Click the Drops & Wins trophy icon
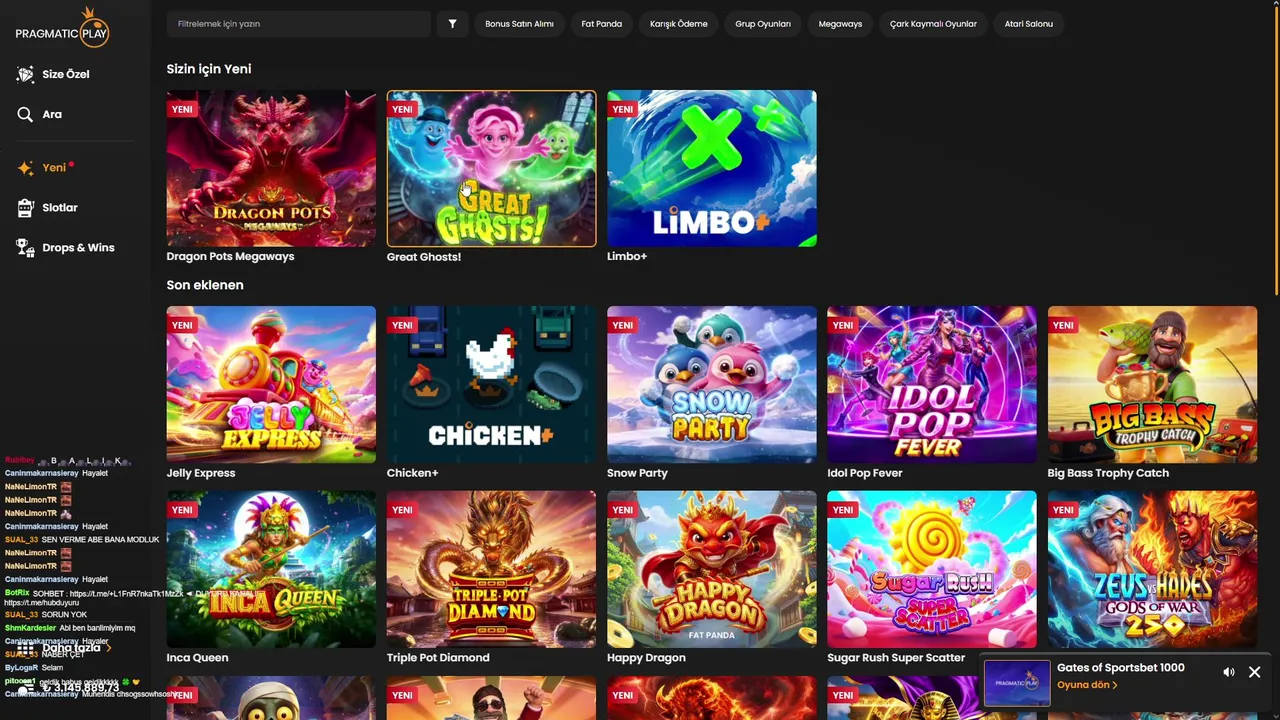 point(25,247)
